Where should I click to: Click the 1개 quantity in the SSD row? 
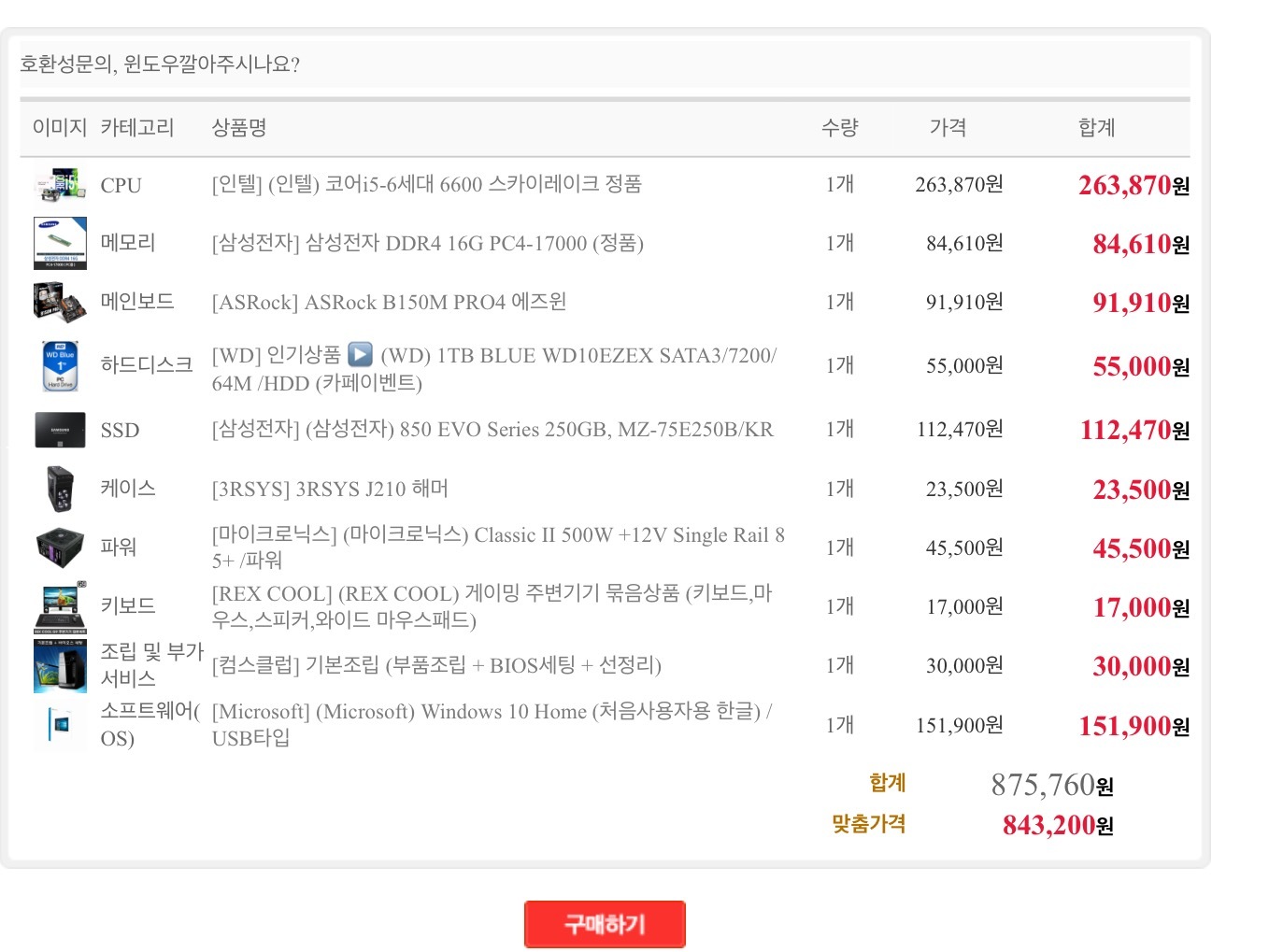[839, 429]
